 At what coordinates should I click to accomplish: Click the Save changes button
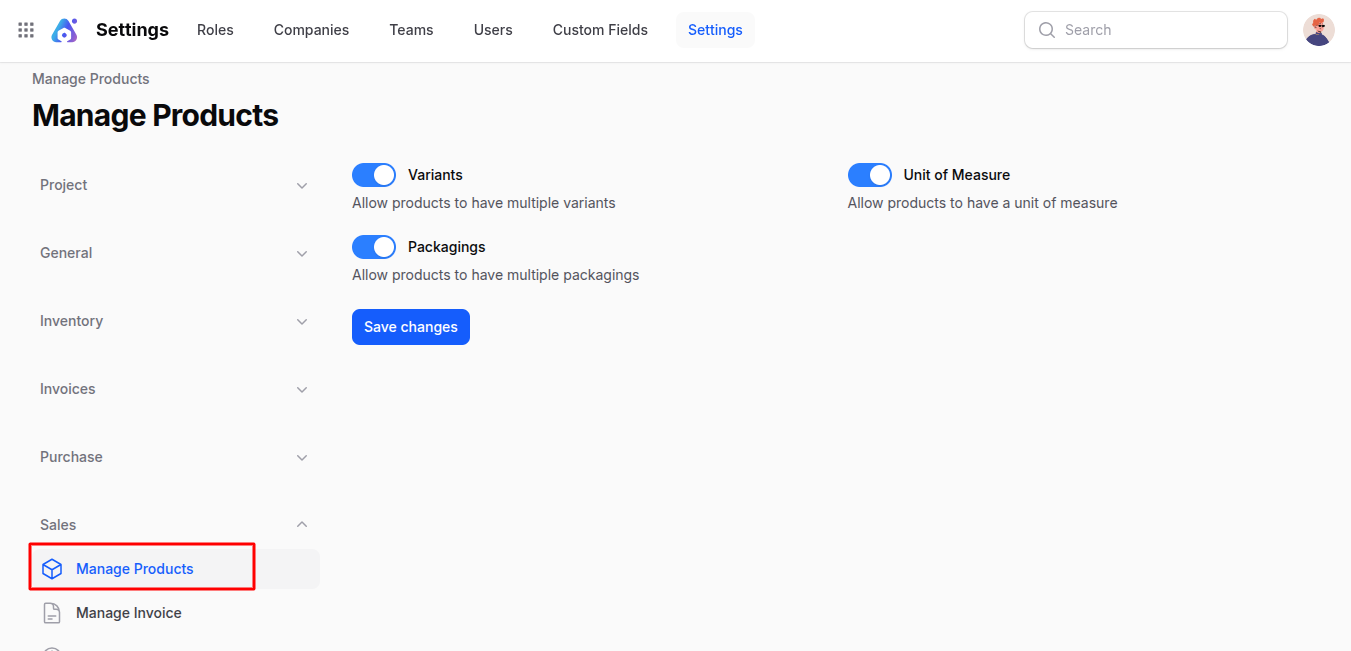point(410,326)
